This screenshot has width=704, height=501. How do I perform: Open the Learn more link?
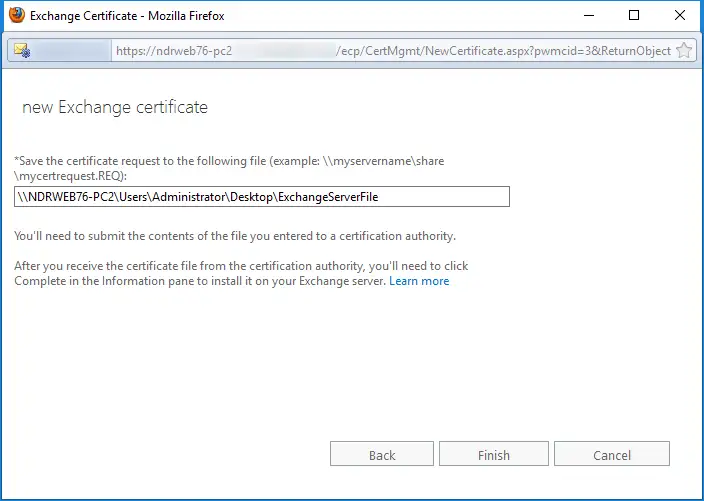(419, 281)
